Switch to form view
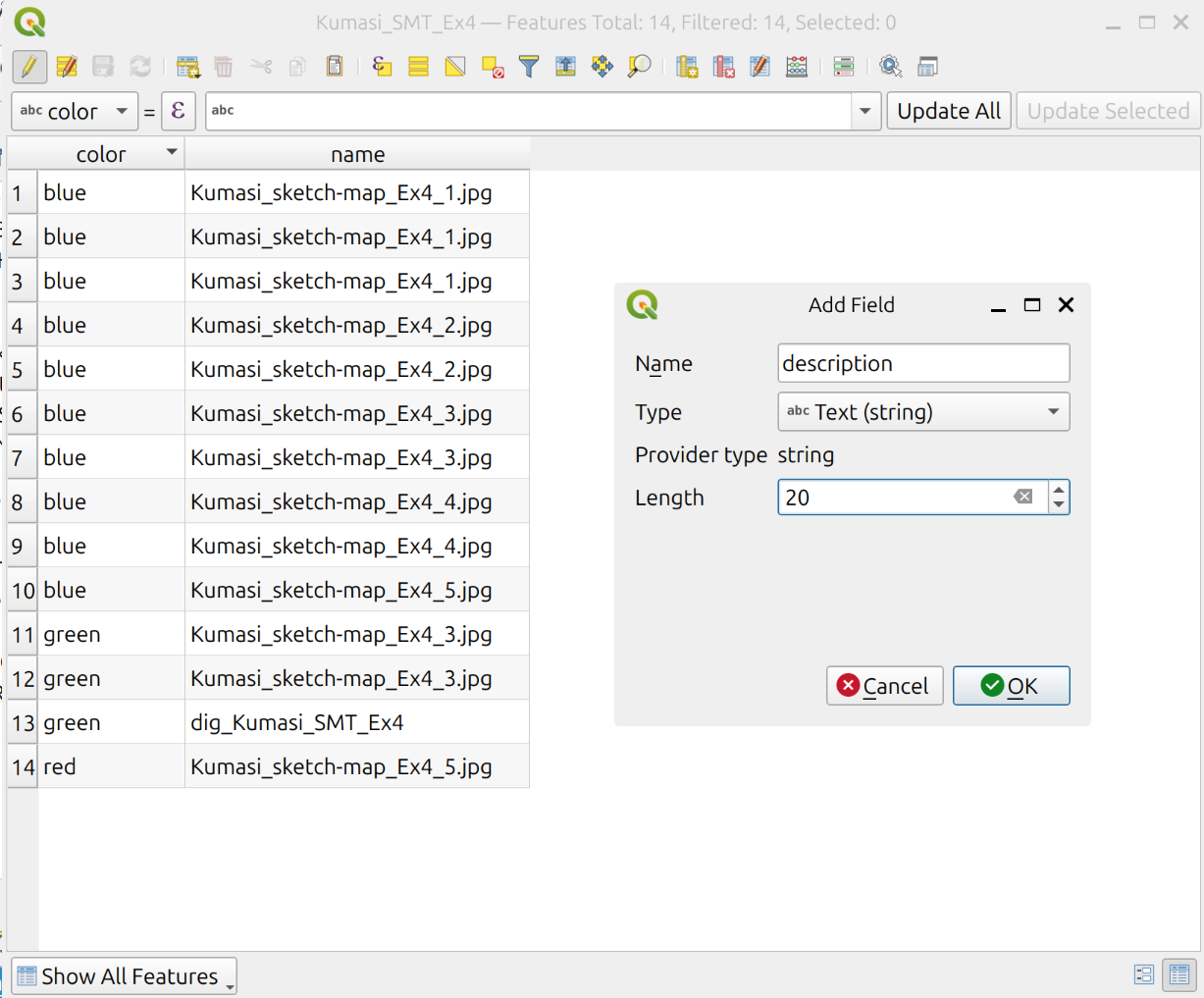This screenshot has height=998, width=1204. click(1144, 974)
